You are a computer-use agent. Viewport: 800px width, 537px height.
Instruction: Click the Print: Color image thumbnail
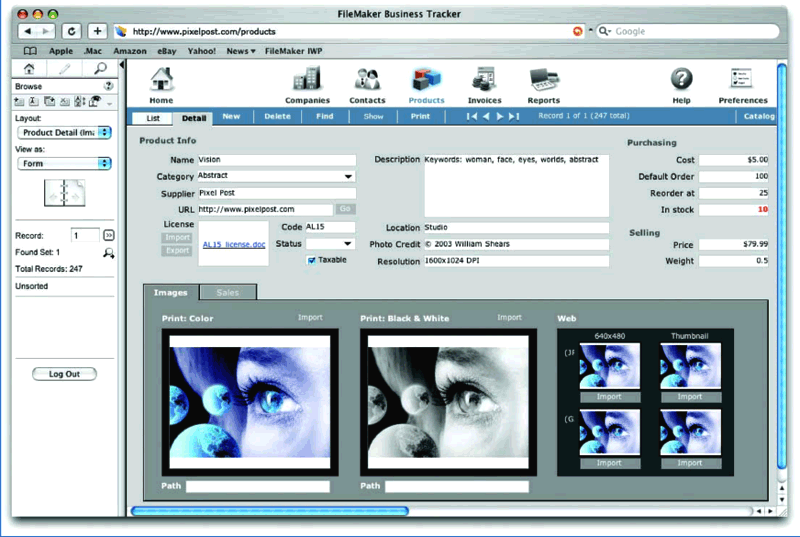point(250,400)
